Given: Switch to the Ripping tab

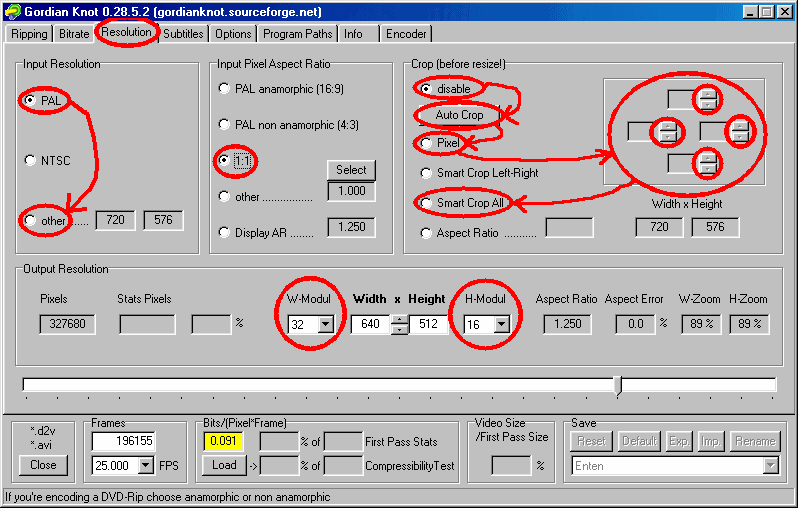Looking at the screenshot, I should point(29,34).
